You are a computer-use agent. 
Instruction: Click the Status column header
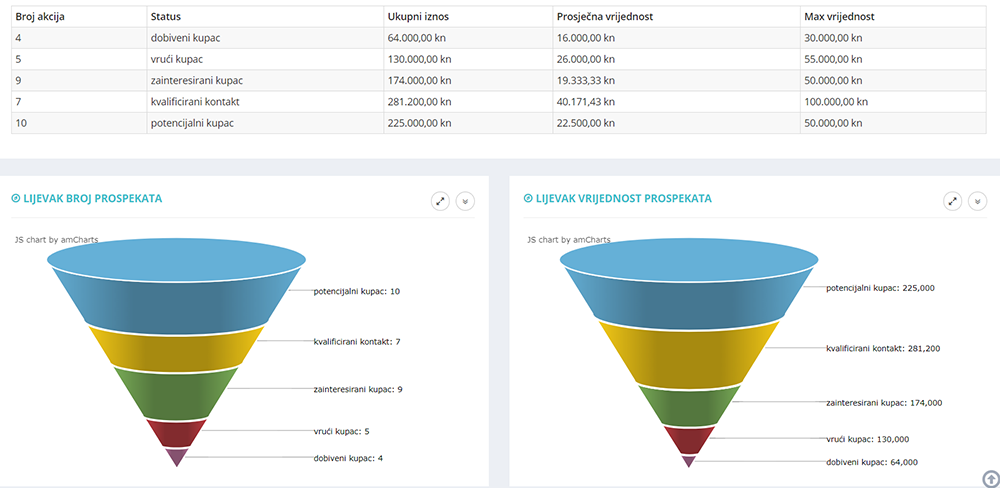[x=265, y=17]
